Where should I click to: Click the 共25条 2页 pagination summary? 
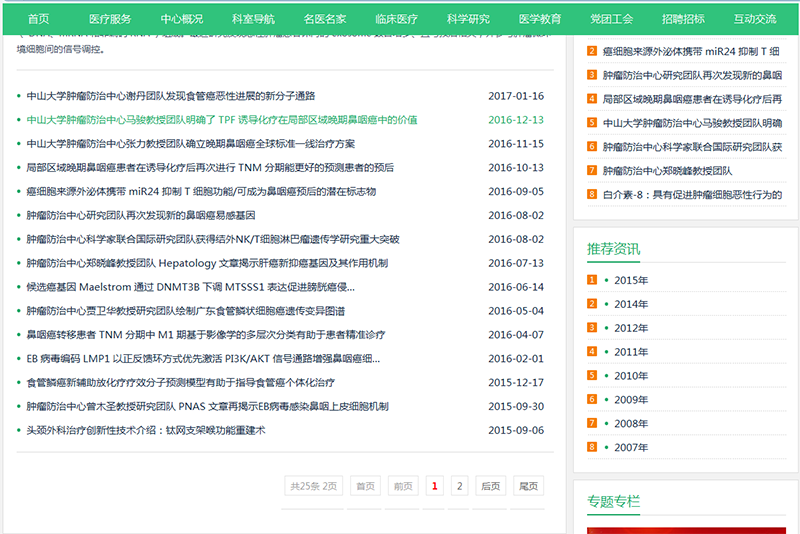[313, 486]
